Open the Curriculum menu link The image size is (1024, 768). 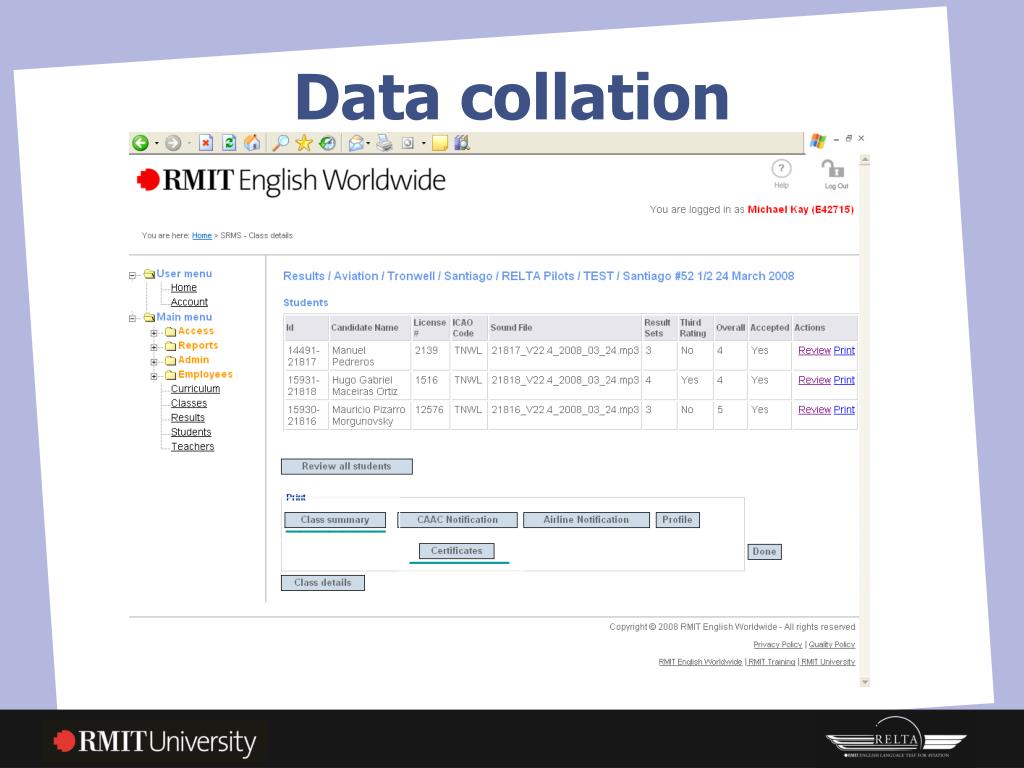195,389
